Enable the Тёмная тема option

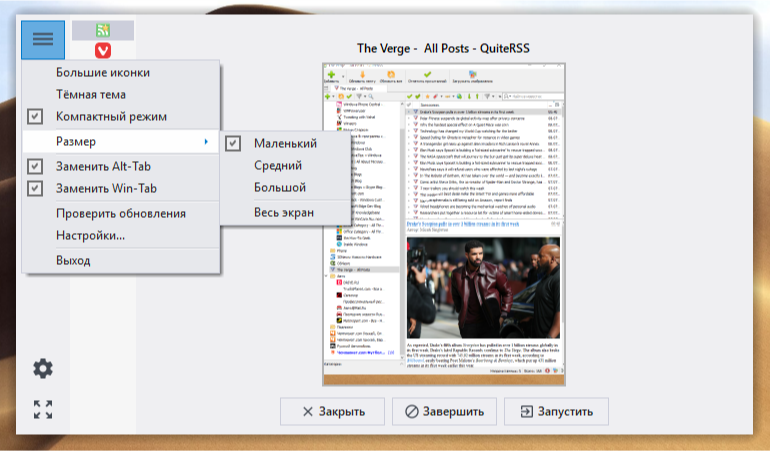point(121,94)
